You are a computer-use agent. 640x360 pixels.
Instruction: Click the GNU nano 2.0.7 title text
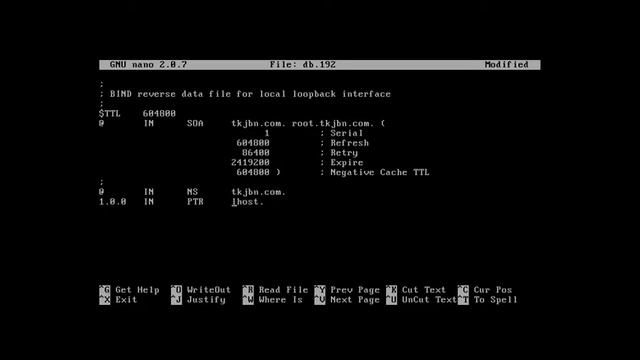coord(148,64)
